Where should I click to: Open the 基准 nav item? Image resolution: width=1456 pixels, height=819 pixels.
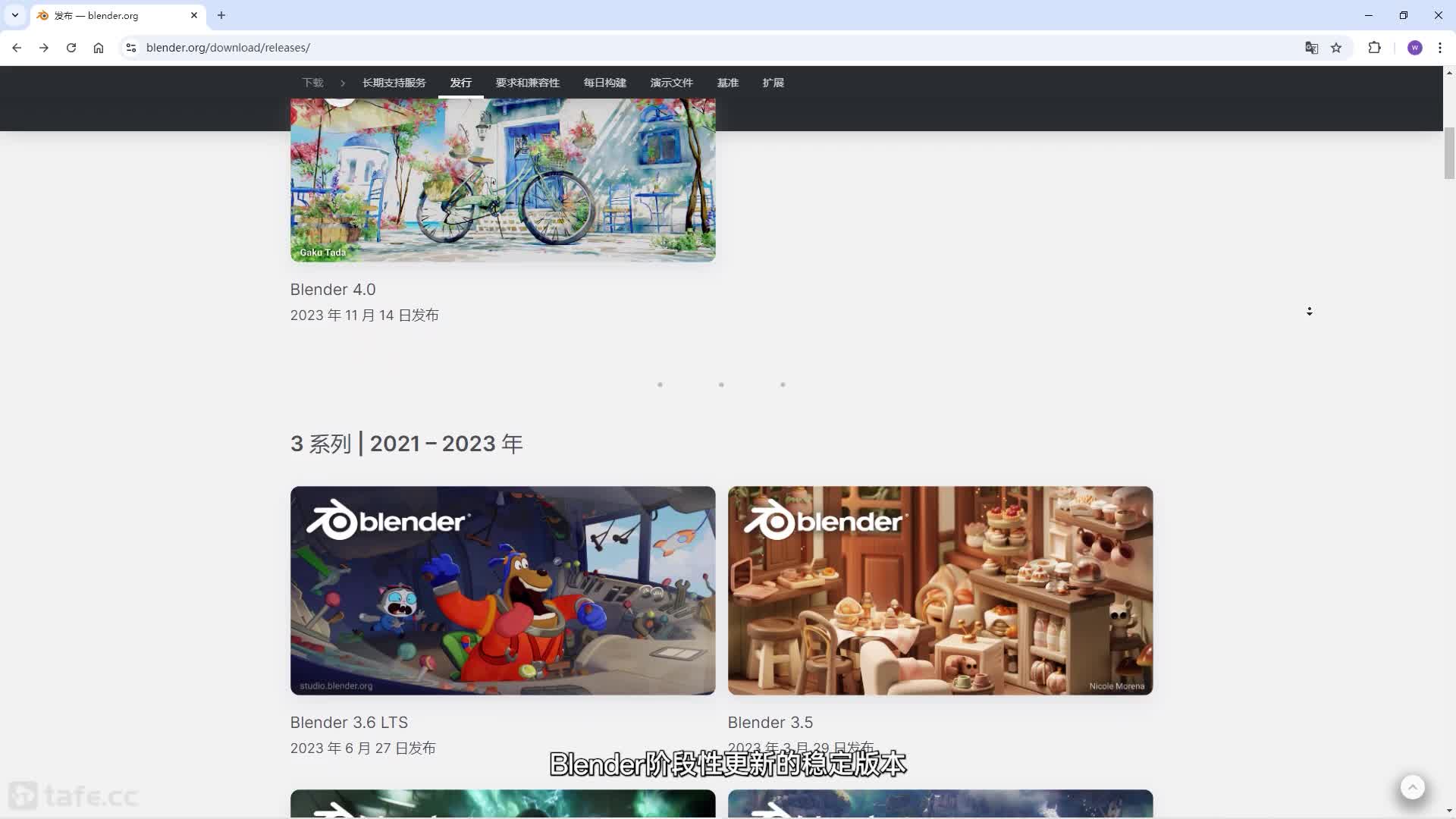(x=728, y=83)
